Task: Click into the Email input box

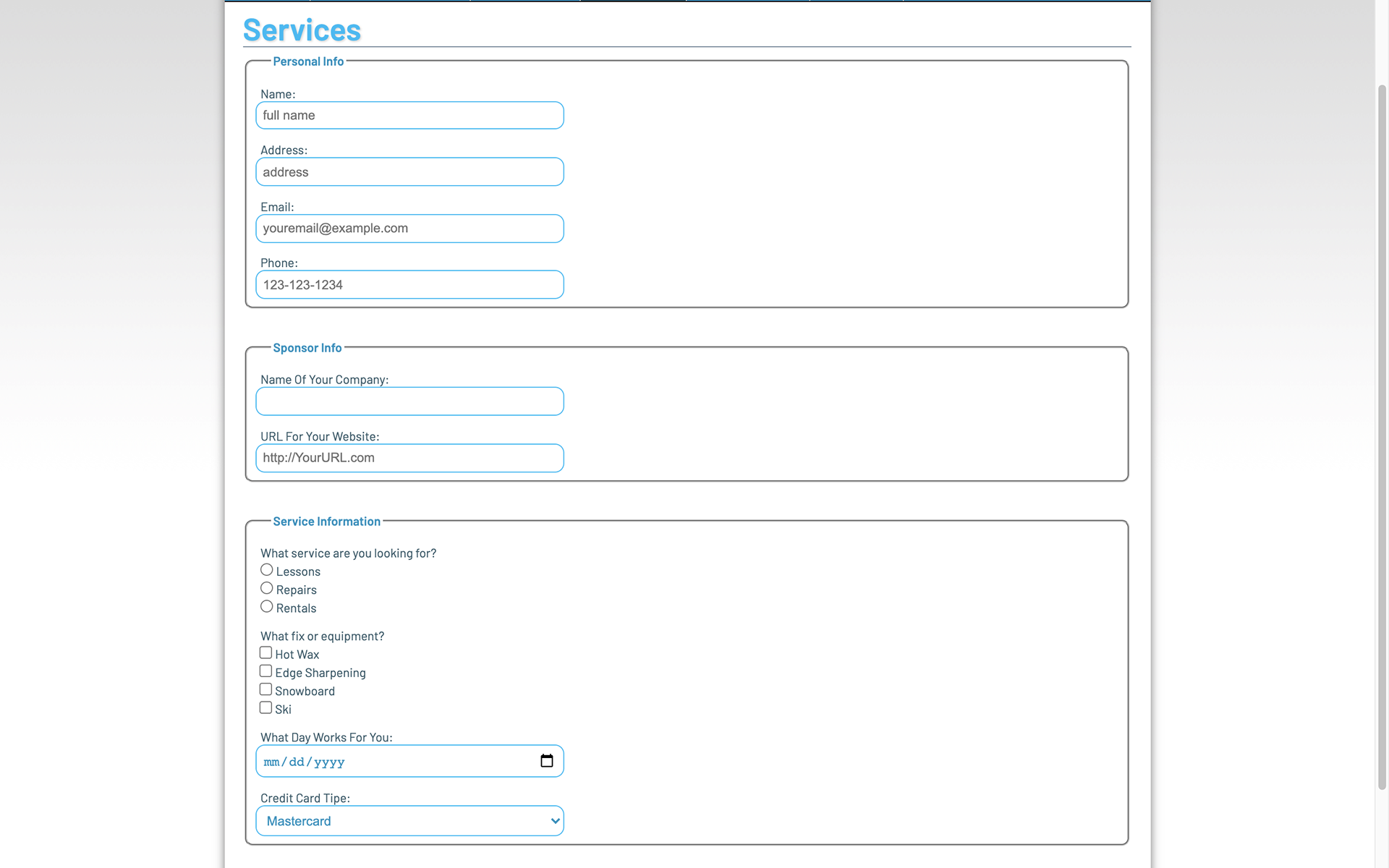Action: tap(409, 229)
